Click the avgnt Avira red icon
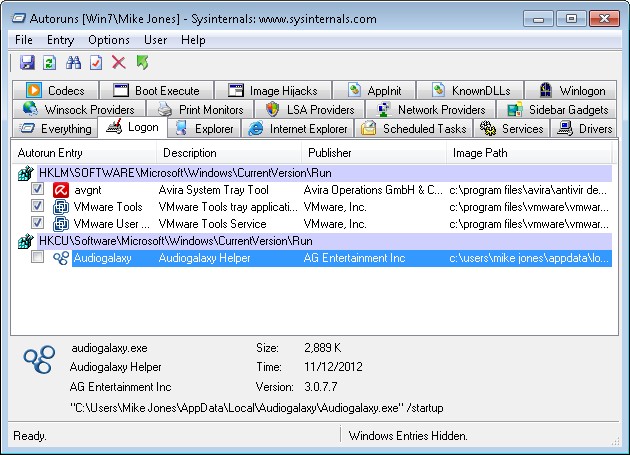This screenshot has width=630, height=455. (61, 190)
